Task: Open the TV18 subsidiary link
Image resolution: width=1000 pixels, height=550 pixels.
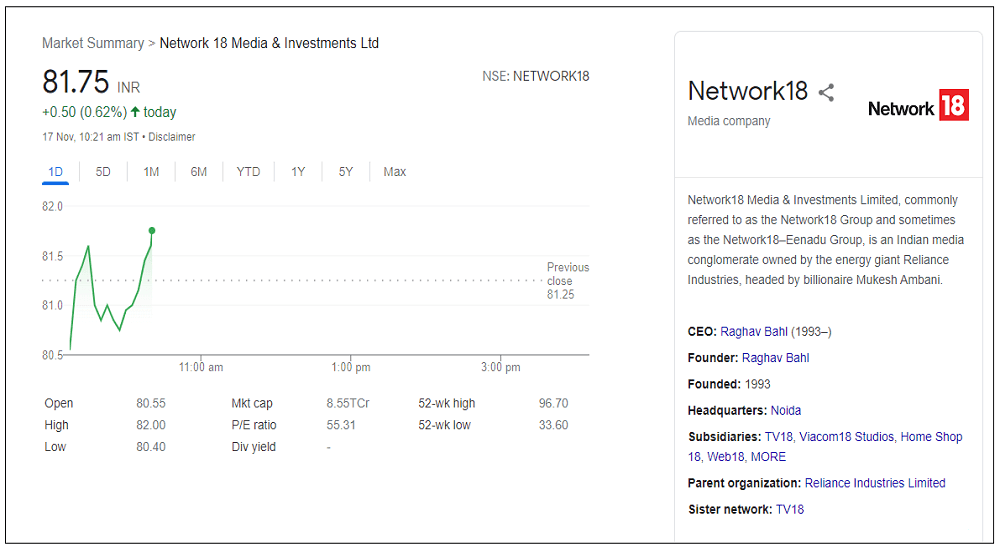Action: point(779,437)
